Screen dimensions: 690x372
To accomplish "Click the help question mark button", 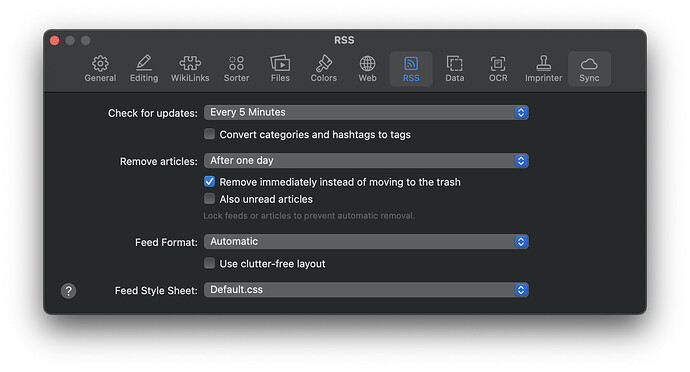I will (68, 291).
